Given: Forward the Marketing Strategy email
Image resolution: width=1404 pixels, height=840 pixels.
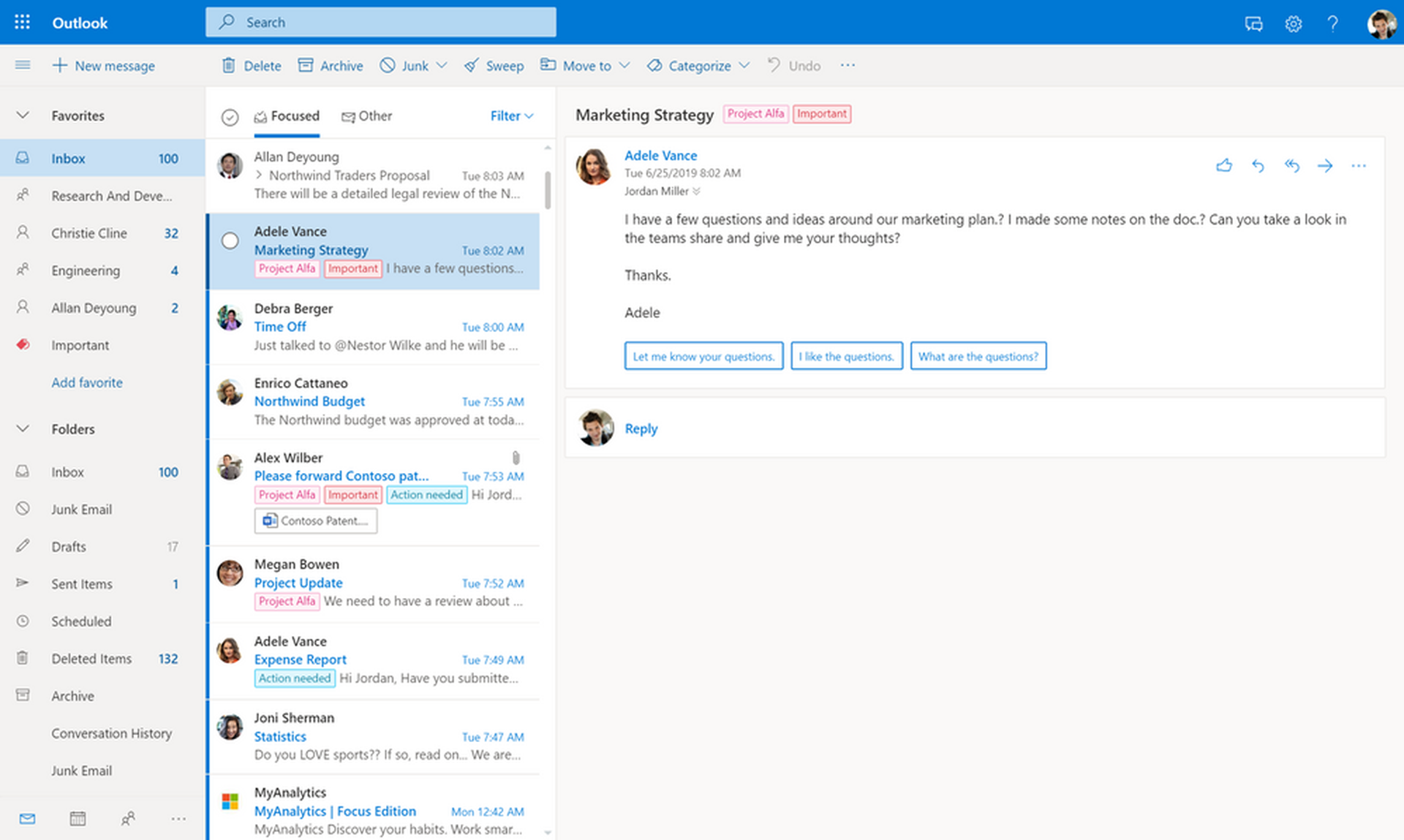Looking at the screenshot, I should [1325, 165].
